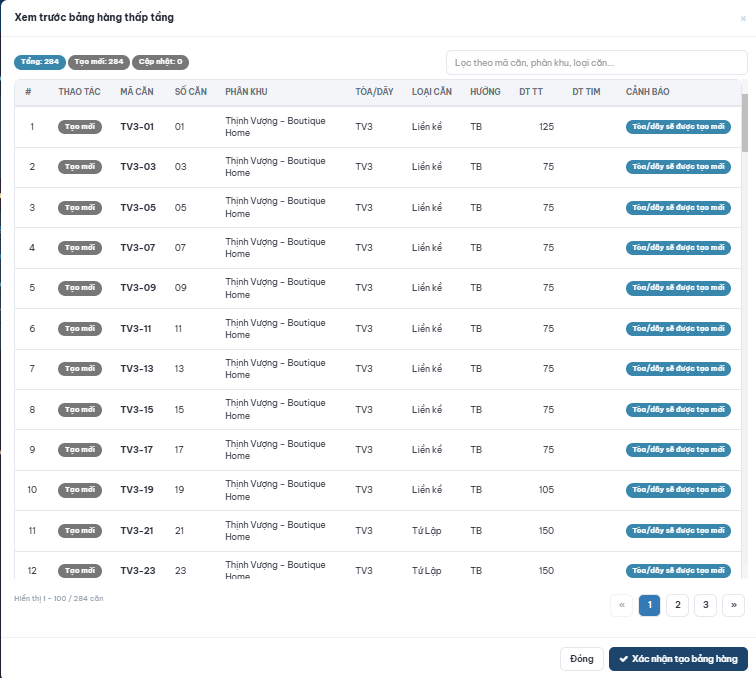Click the MÃ CĂN column header
Image resolution: width=756 pixels, height=678 pixels.
(137, 92)
